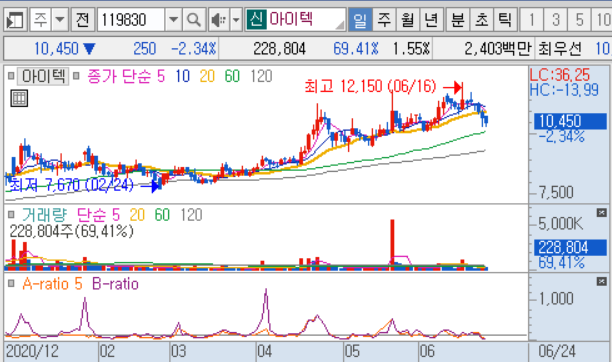Click the 아이텍 stock name field

(306, 19)
